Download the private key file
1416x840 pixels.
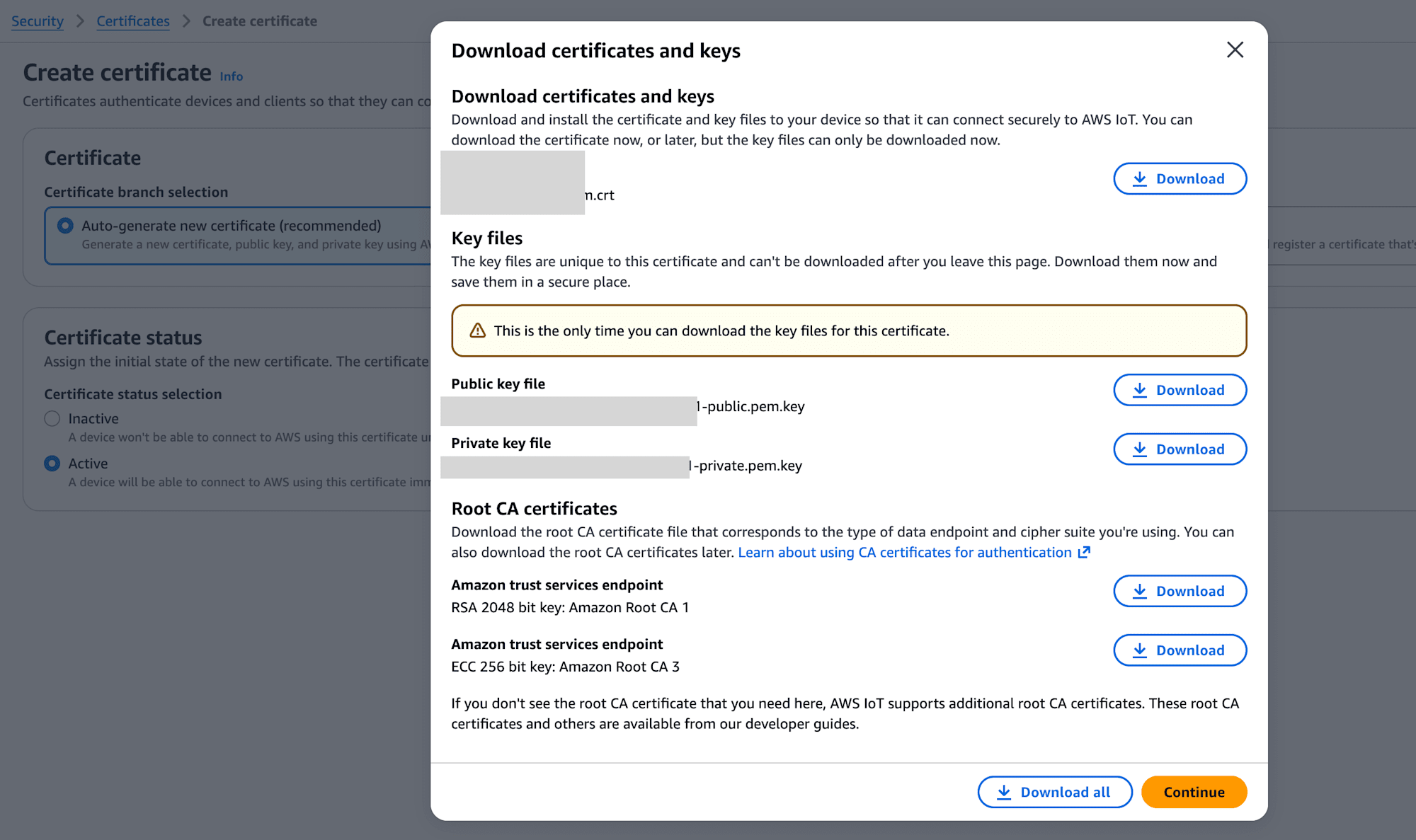(1180, 449)
